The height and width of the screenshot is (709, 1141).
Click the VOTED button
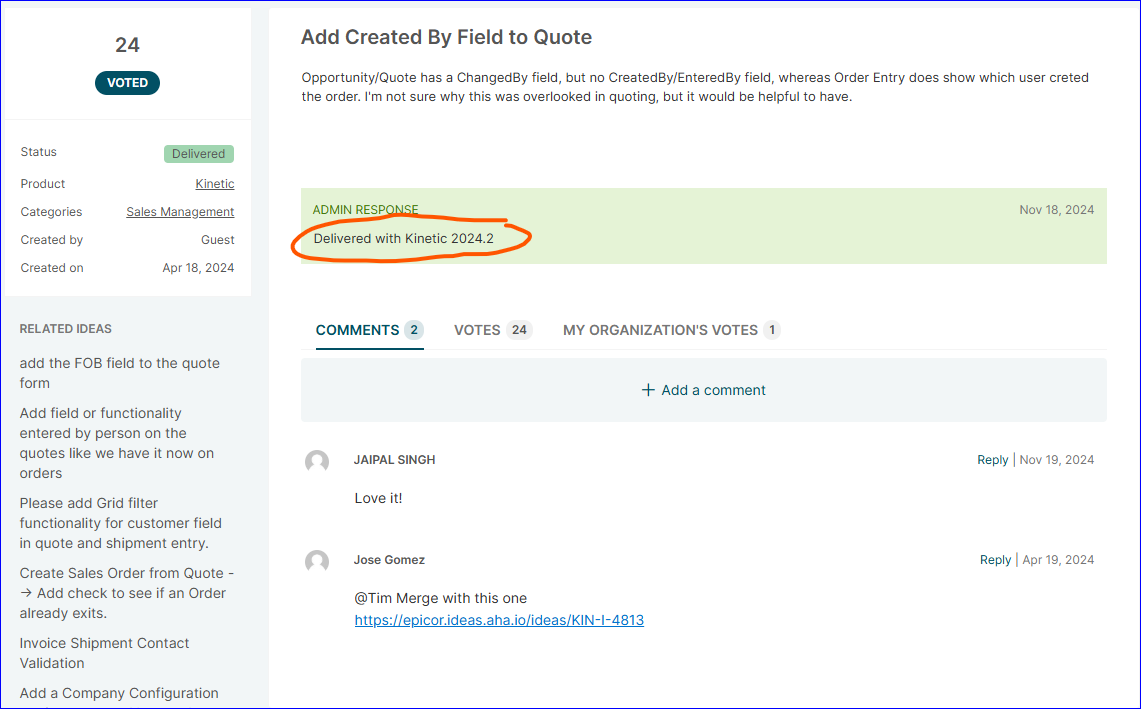[127, 83]
